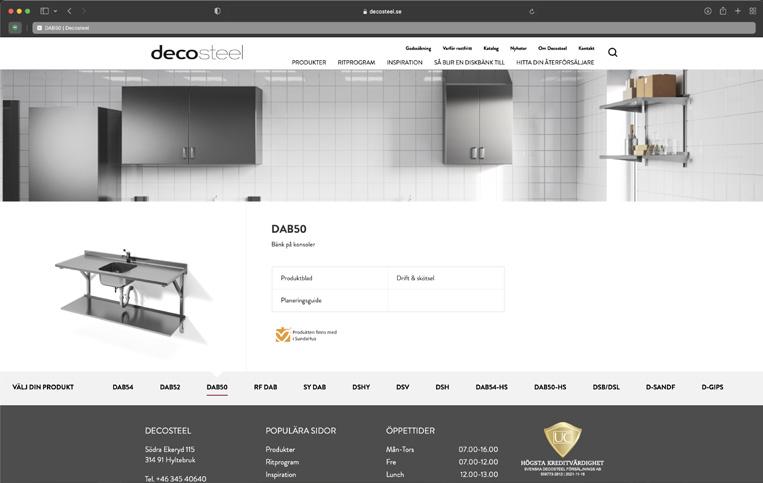The height and width of the screenshot is (483, 763).
Task: Open the Nyheter top link
Action: 518,48
